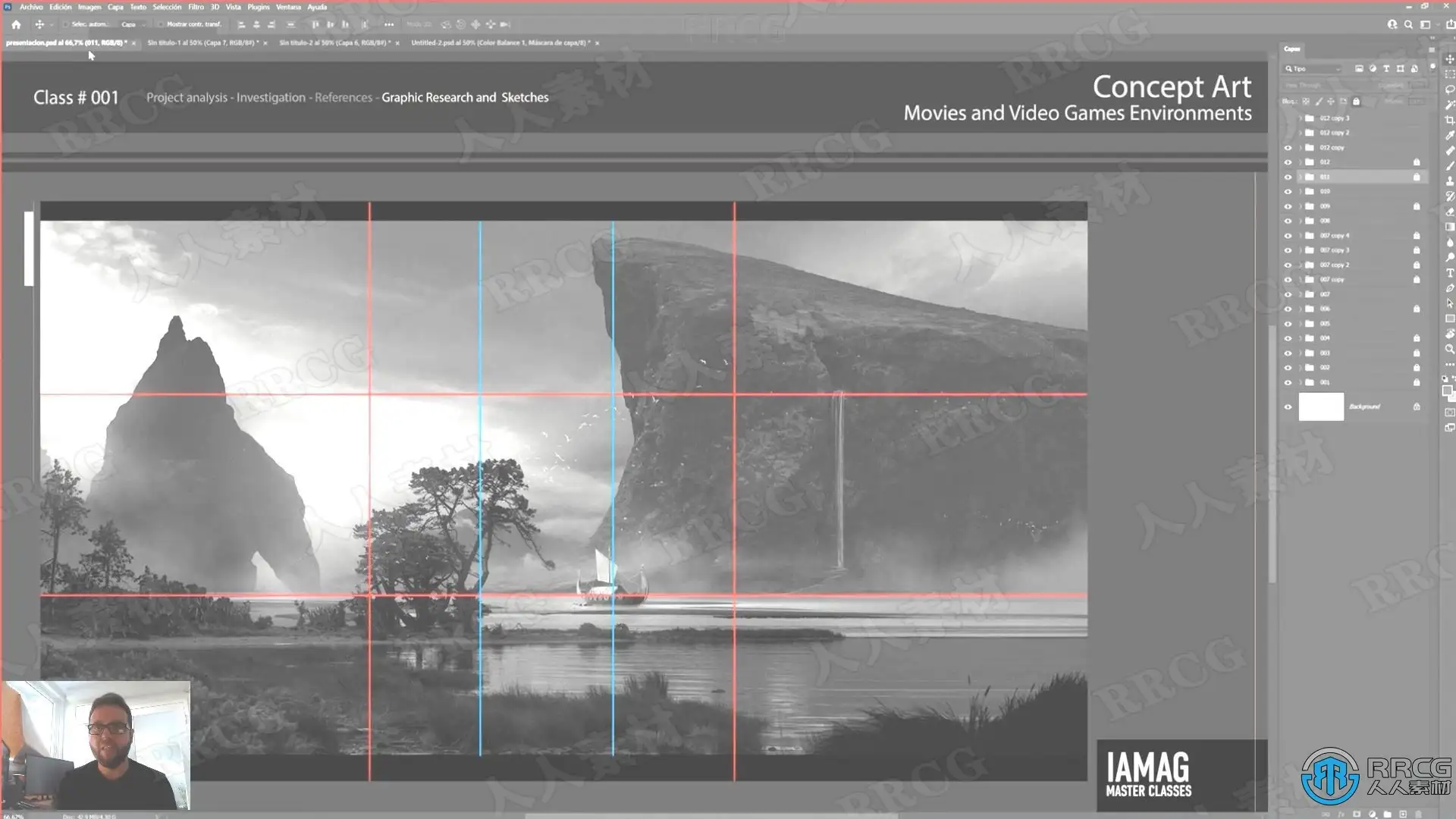Close the presentacion.psd document tab
The width and height of the screenshot is (1456, 819).
[x=134, y=43]
